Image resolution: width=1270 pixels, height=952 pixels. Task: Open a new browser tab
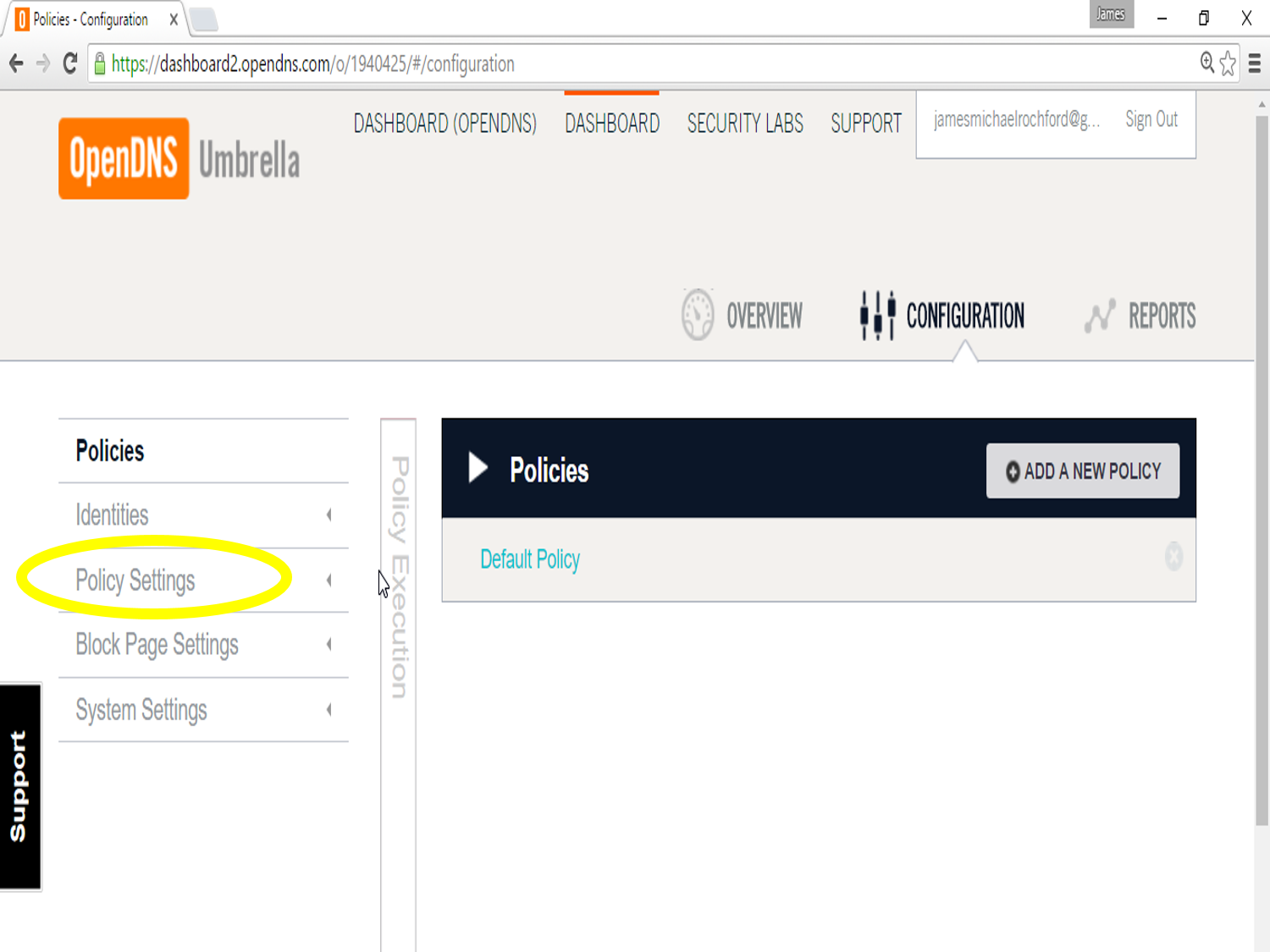click(204, 19)
